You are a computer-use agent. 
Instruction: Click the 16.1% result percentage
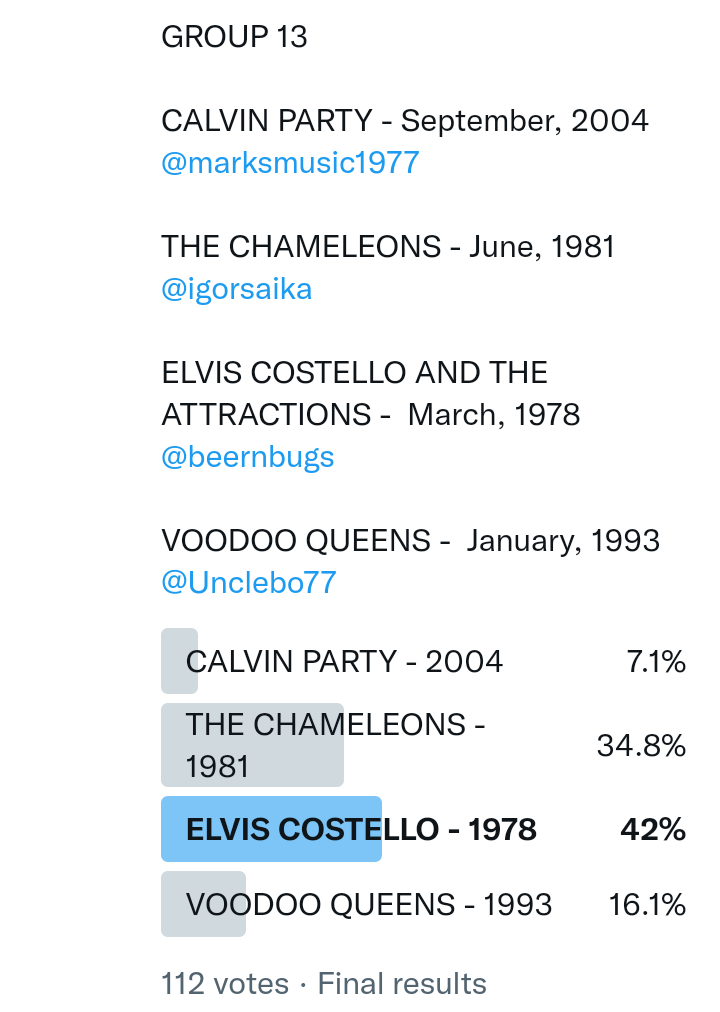(647, 905)
